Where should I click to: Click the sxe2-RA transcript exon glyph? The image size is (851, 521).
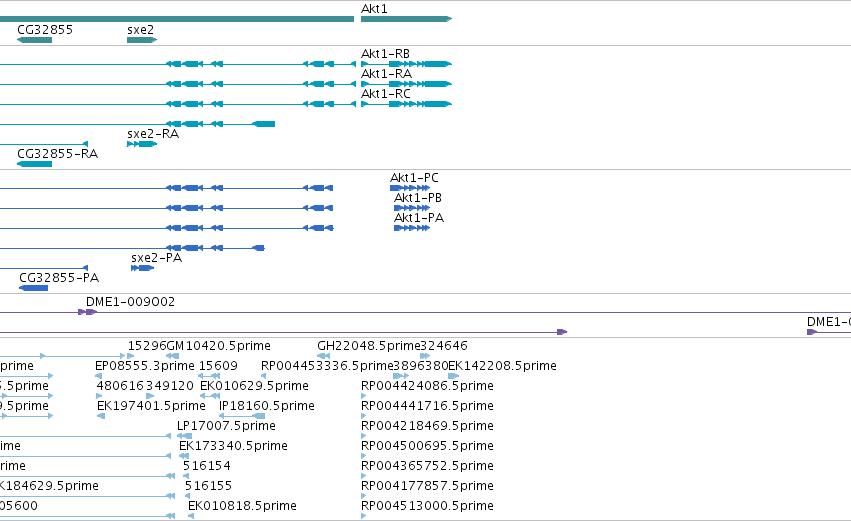[142, 144]
